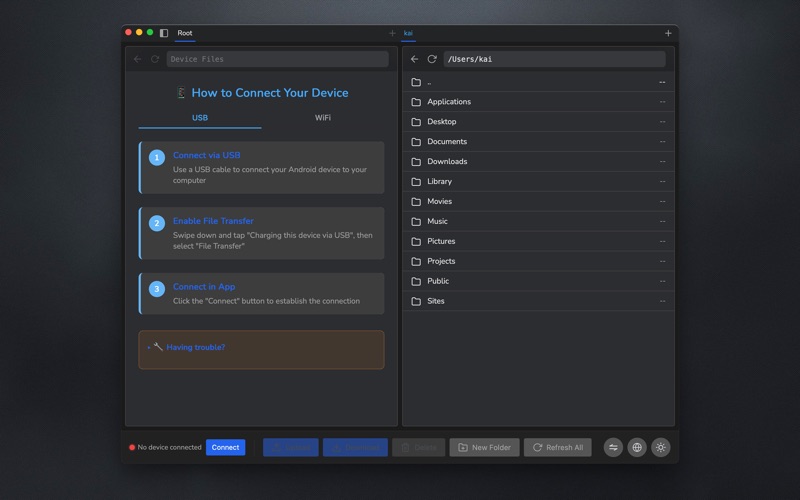Click the parent directory '..' folder icon
Image resolution: width=800 pixels, height=500 pixels.
(x=416, y=82)
